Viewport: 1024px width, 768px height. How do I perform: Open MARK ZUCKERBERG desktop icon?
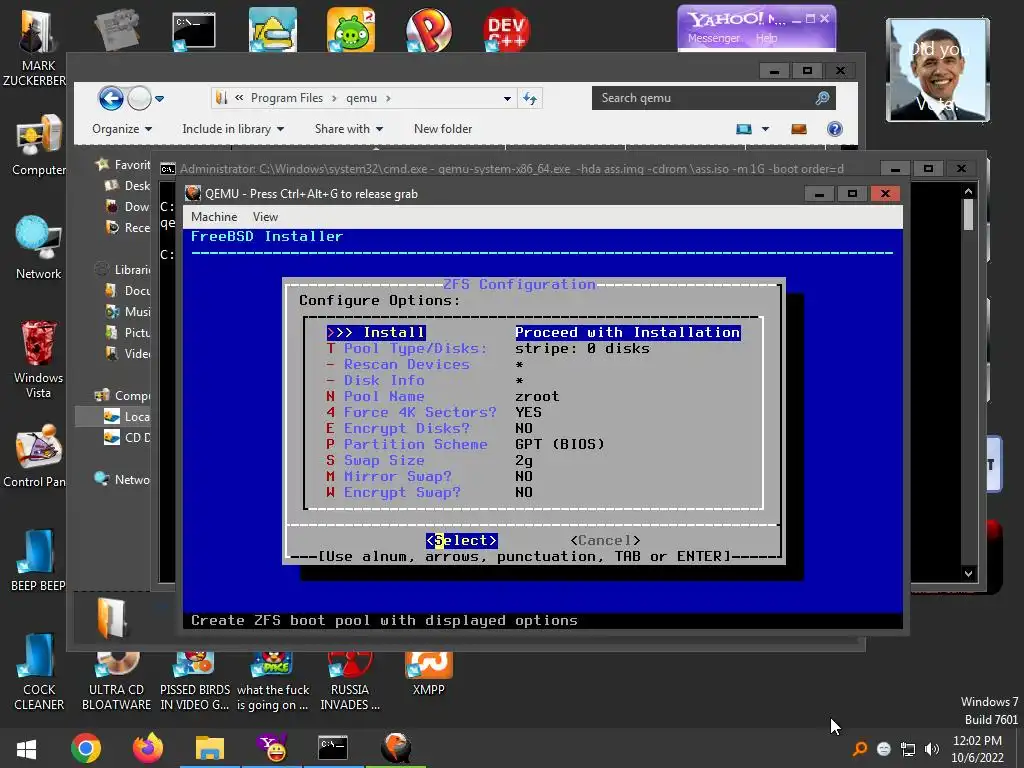(36, 48)
